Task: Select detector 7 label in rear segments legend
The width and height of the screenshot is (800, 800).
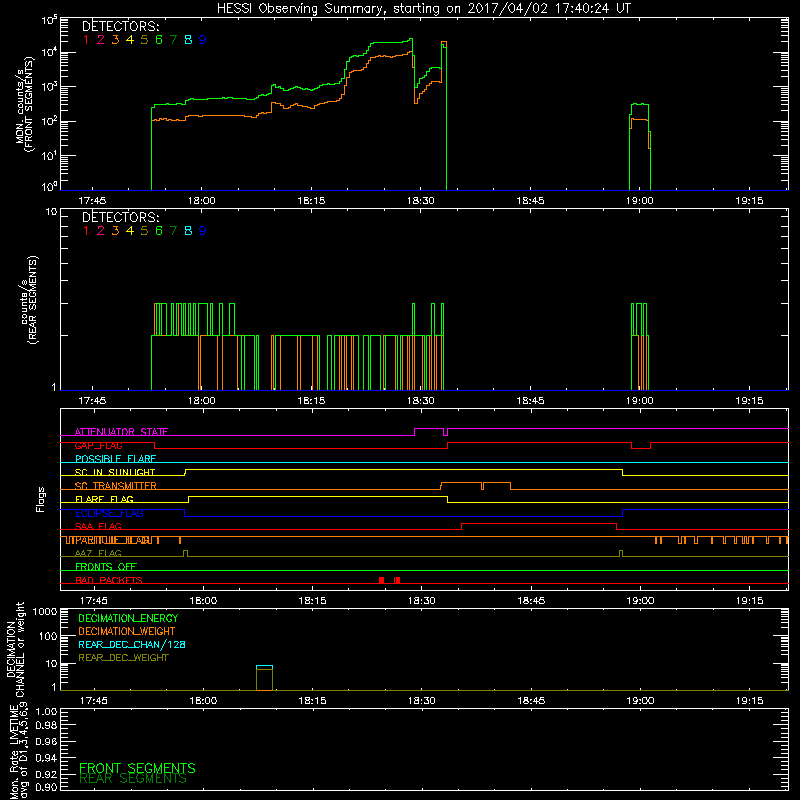Action: 173,231
